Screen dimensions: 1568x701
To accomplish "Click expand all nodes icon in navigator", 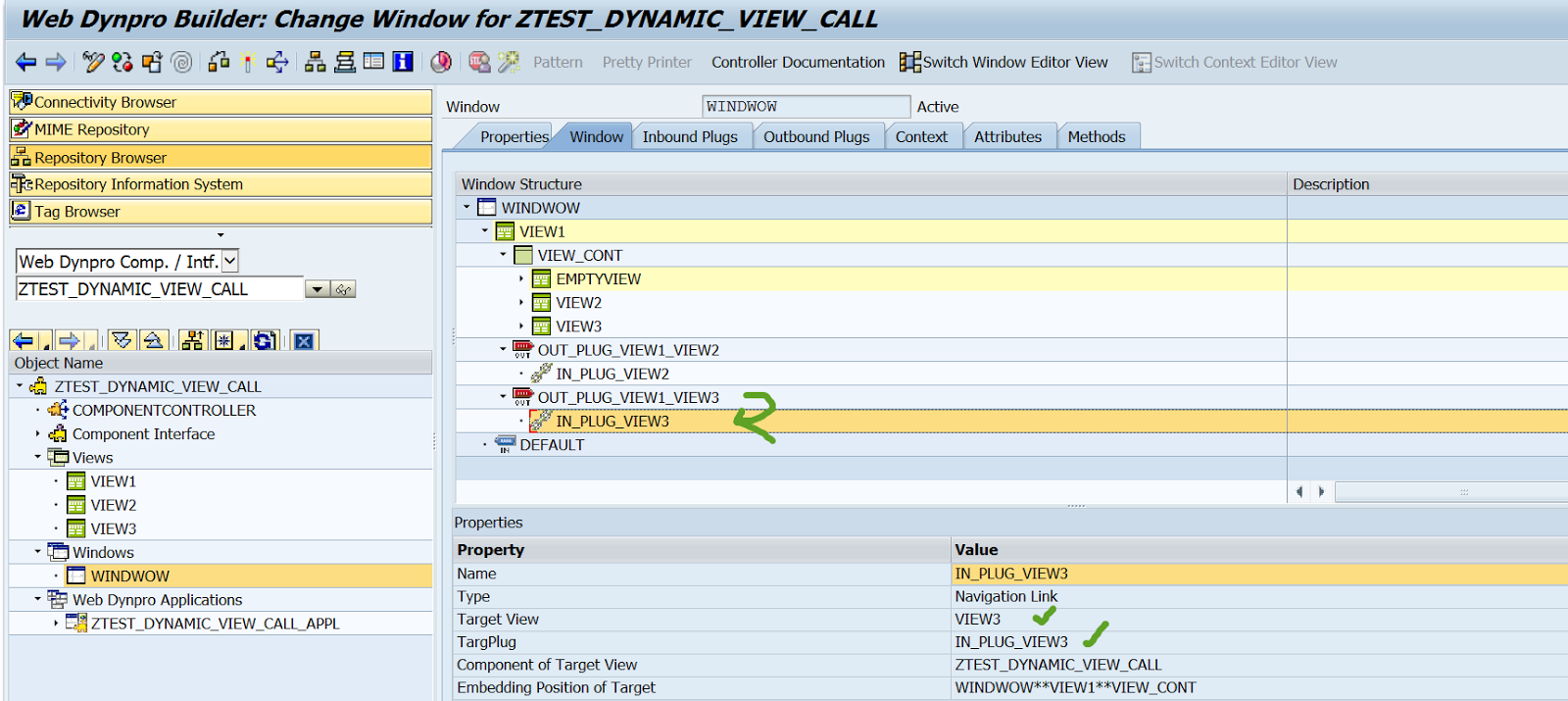I will 122,341.
